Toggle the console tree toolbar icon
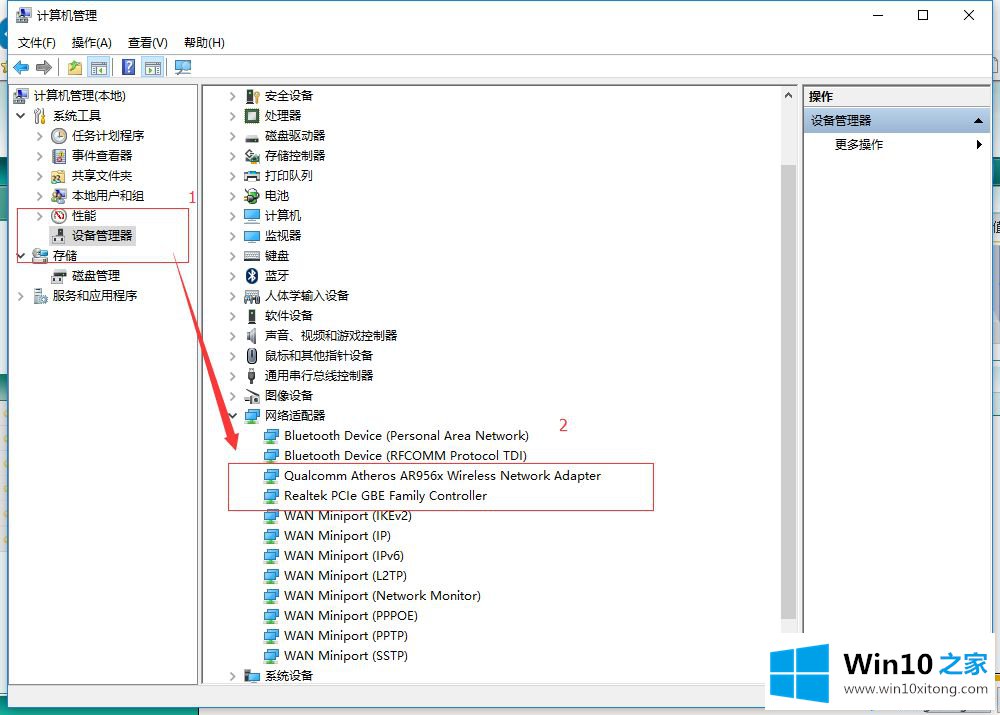 pos(99,67)
